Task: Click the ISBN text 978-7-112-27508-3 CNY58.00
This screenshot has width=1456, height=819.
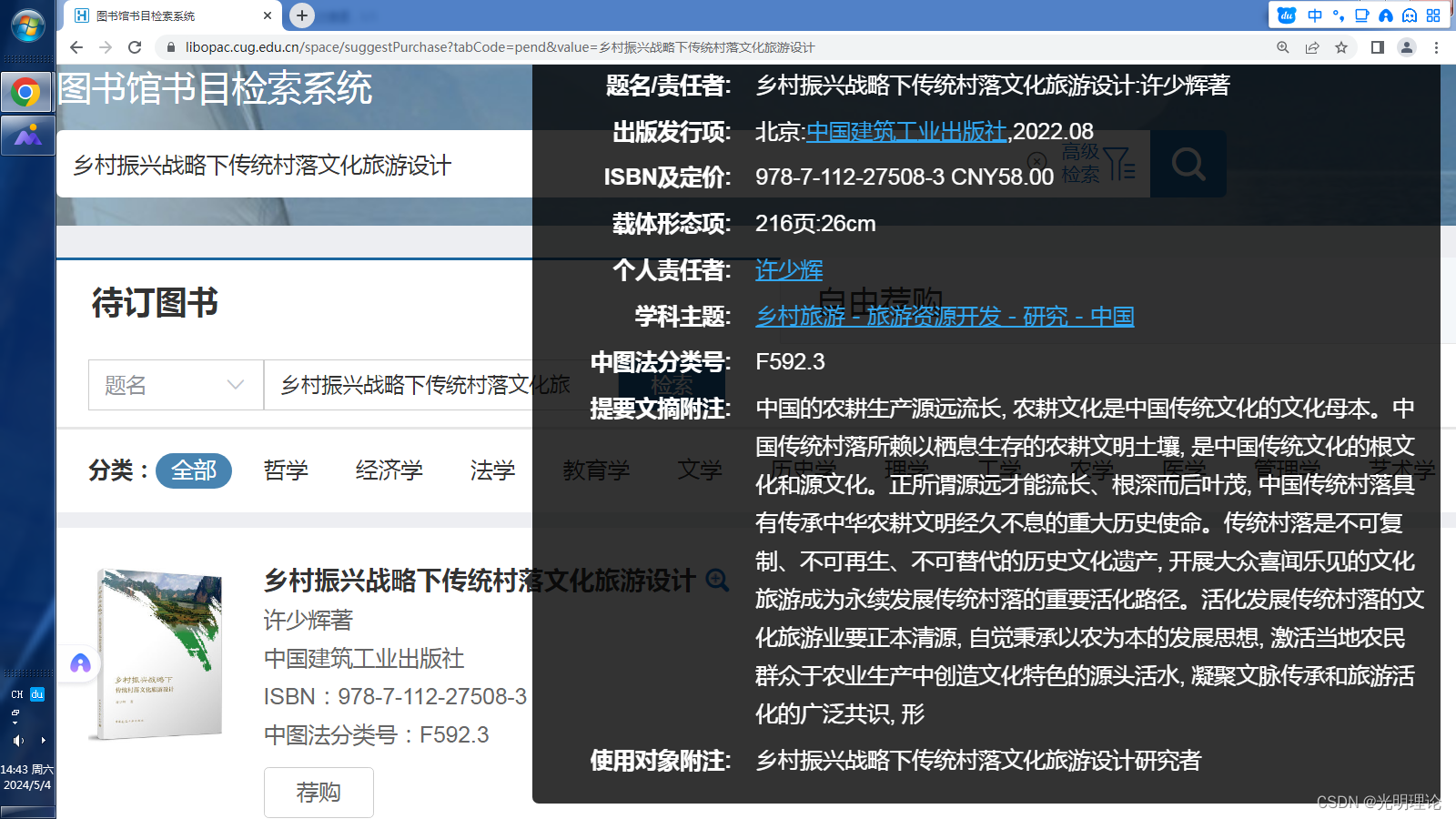Action: (905, 177)
